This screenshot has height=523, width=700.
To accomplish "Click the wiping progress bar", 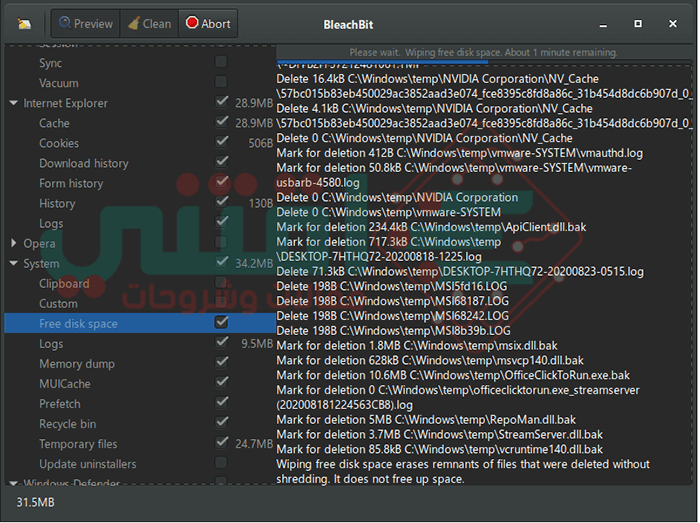I will pyautogui.click(x=484, y=62).
